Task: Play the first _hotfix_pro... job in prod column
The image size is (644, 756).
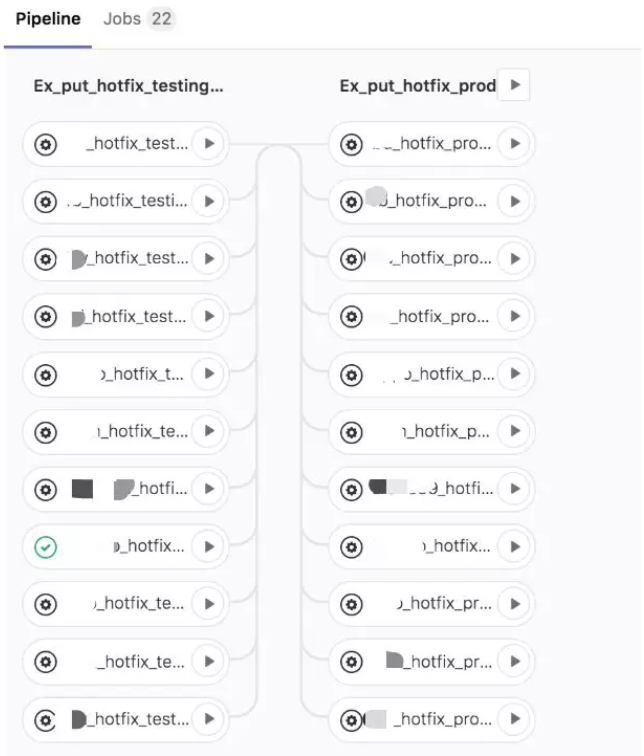Action: [515, 144]
